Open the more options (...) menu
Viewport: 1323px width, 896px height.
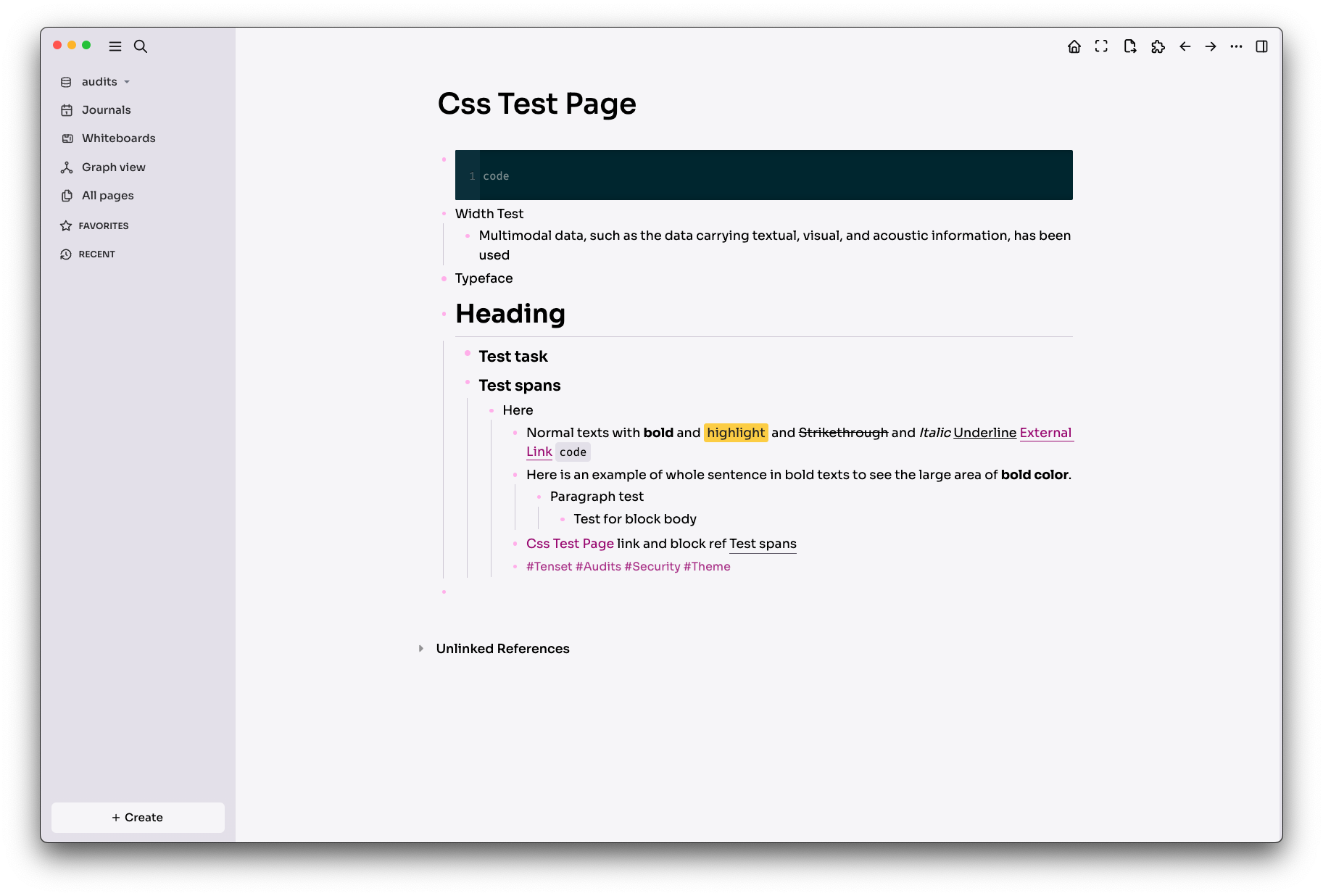[x=1236, y=46]
